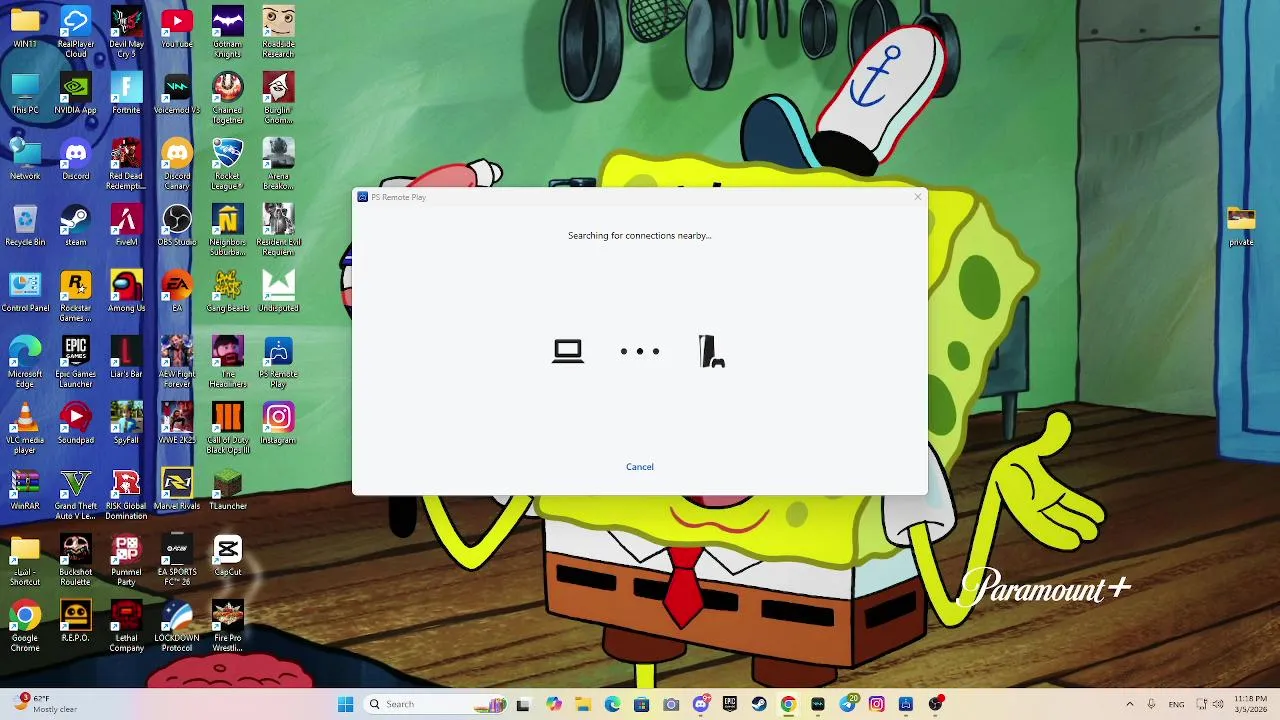Open the EA app desktop shortcut
1280x720 pixels.
(177, 293)
